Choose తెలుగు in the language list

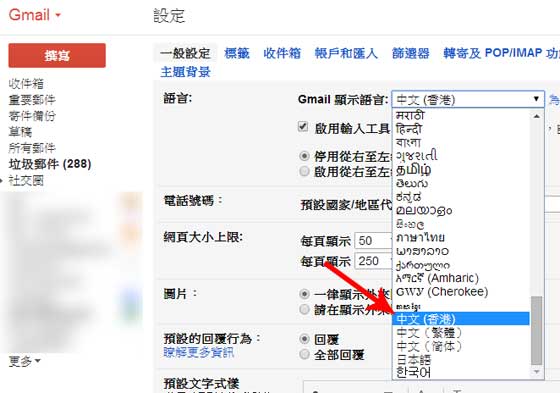[x=461, y=183]
